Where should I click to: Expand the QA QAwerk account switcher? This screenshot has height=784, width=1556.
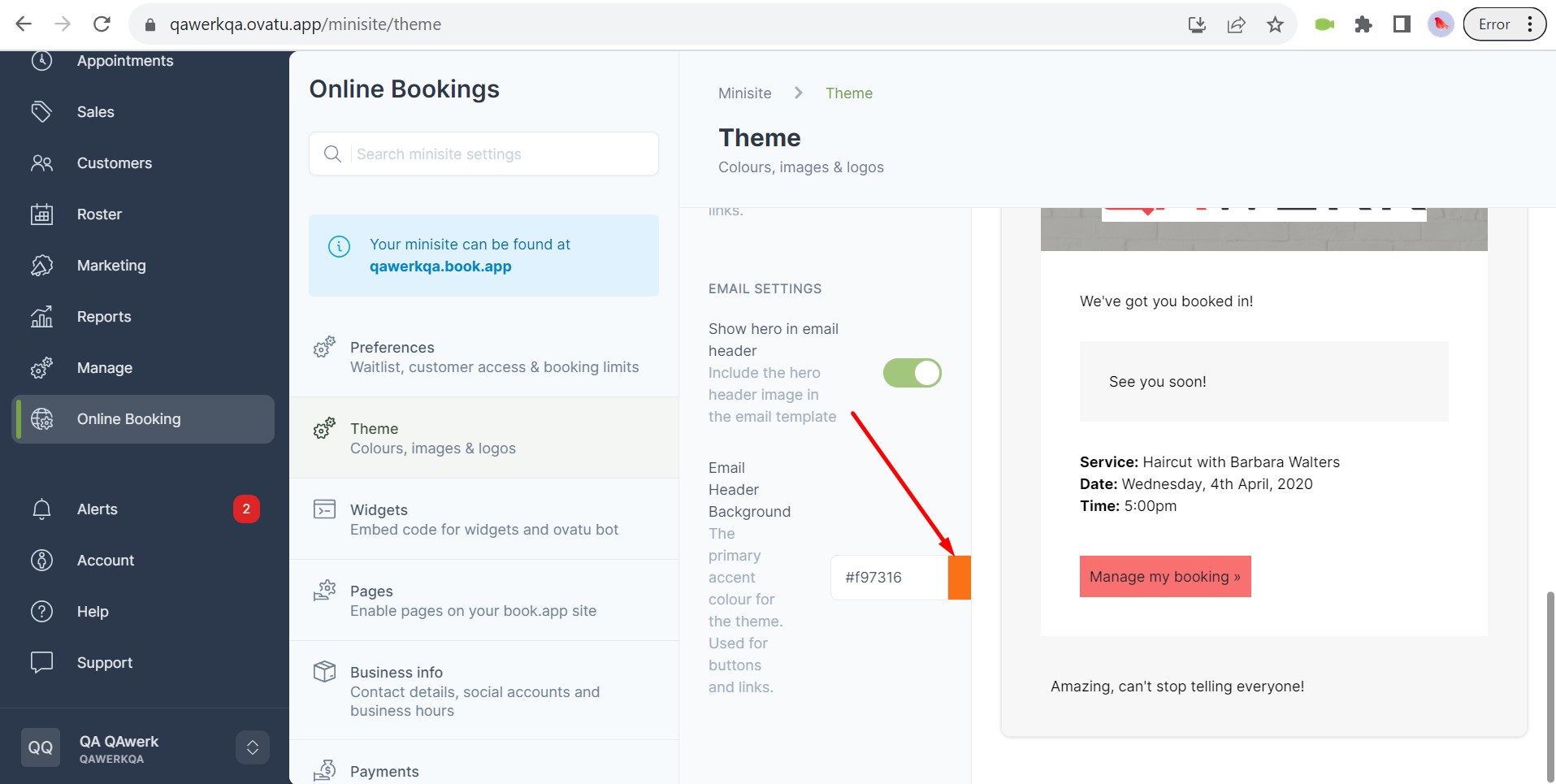tap(253, 747)
